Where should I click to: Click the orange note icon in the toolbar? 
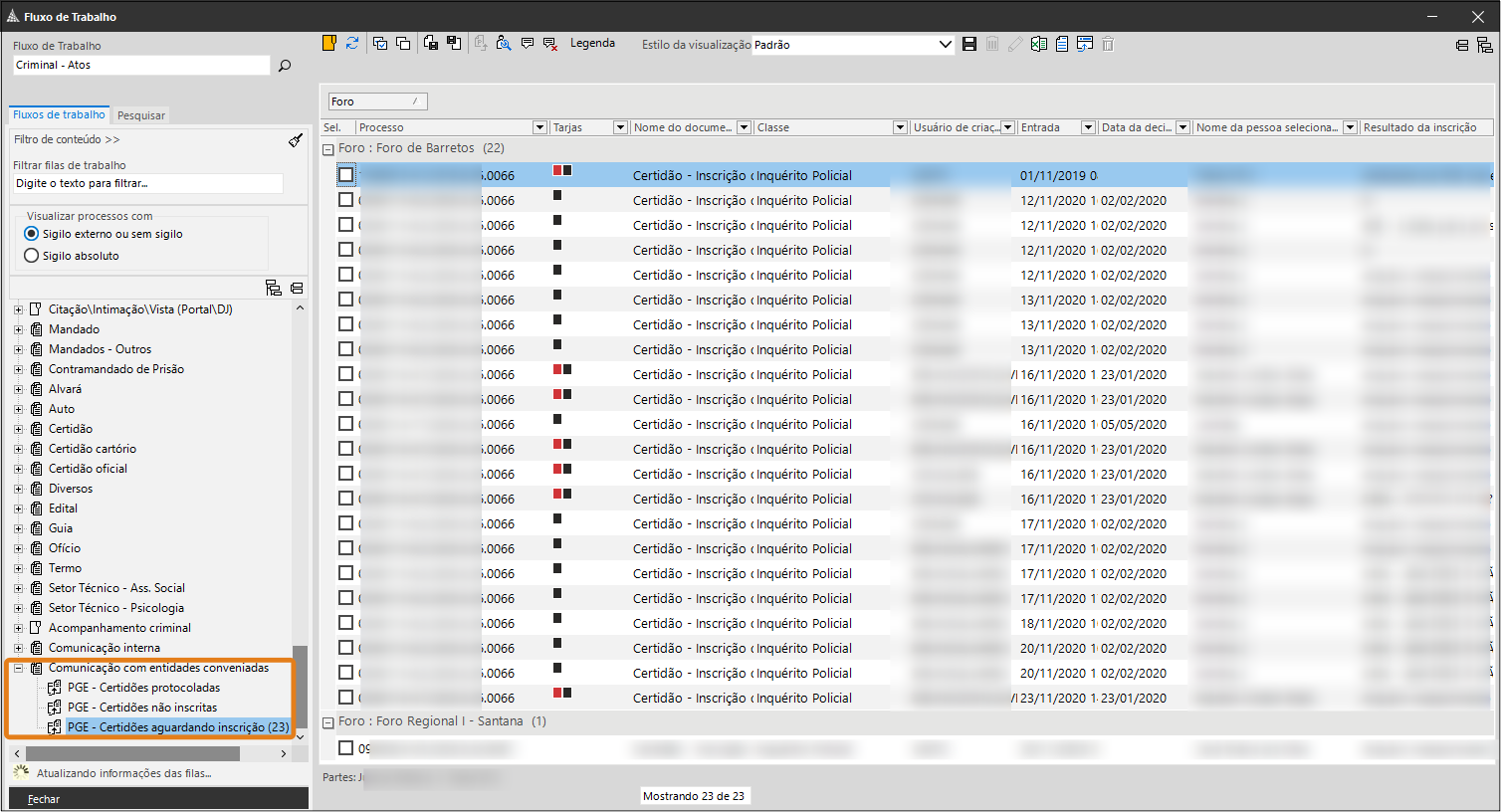click(x=329, y=43)
